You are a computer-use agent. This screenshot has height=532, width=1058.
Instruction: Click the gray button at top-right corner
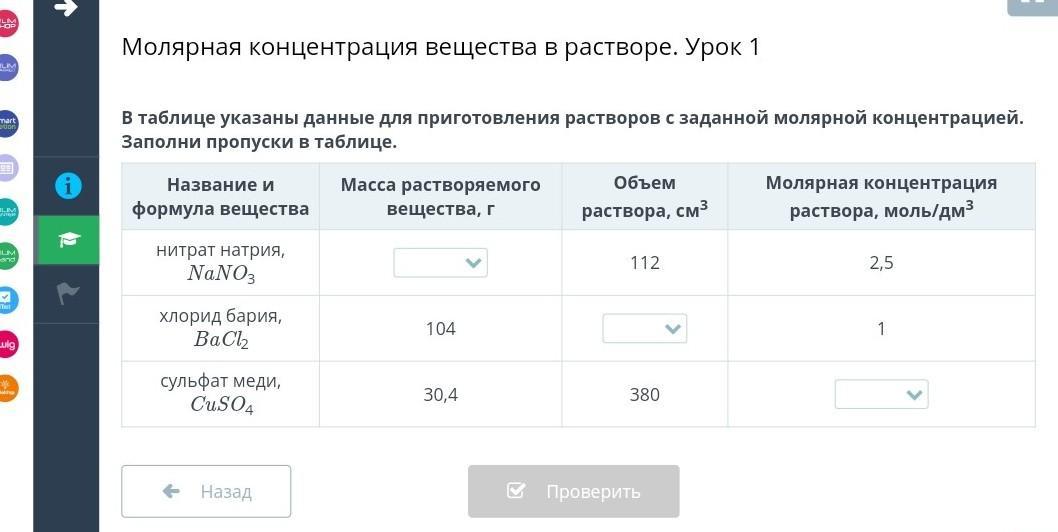1032,5
